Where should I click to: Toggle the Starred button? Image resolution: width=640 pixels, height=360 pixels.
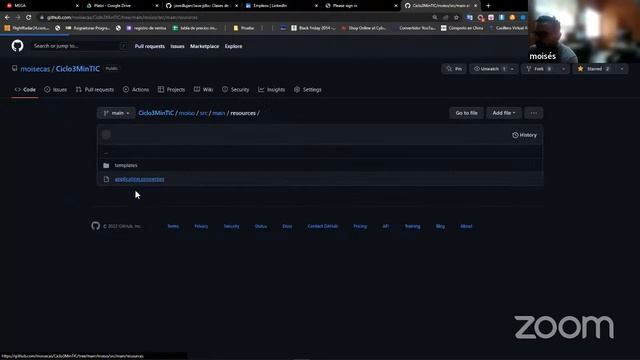(593, 69)
